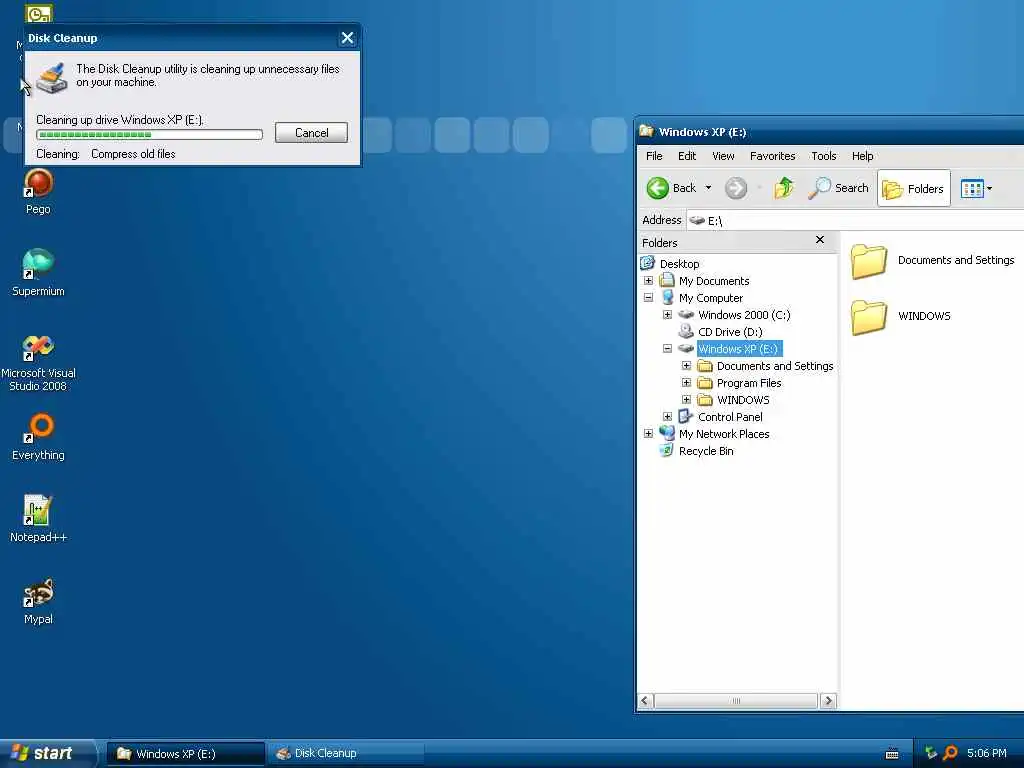Screen dimensions: 1024x768
Task: Close the Folders pane
Action: pyautogui.click(x=820, y=240)
